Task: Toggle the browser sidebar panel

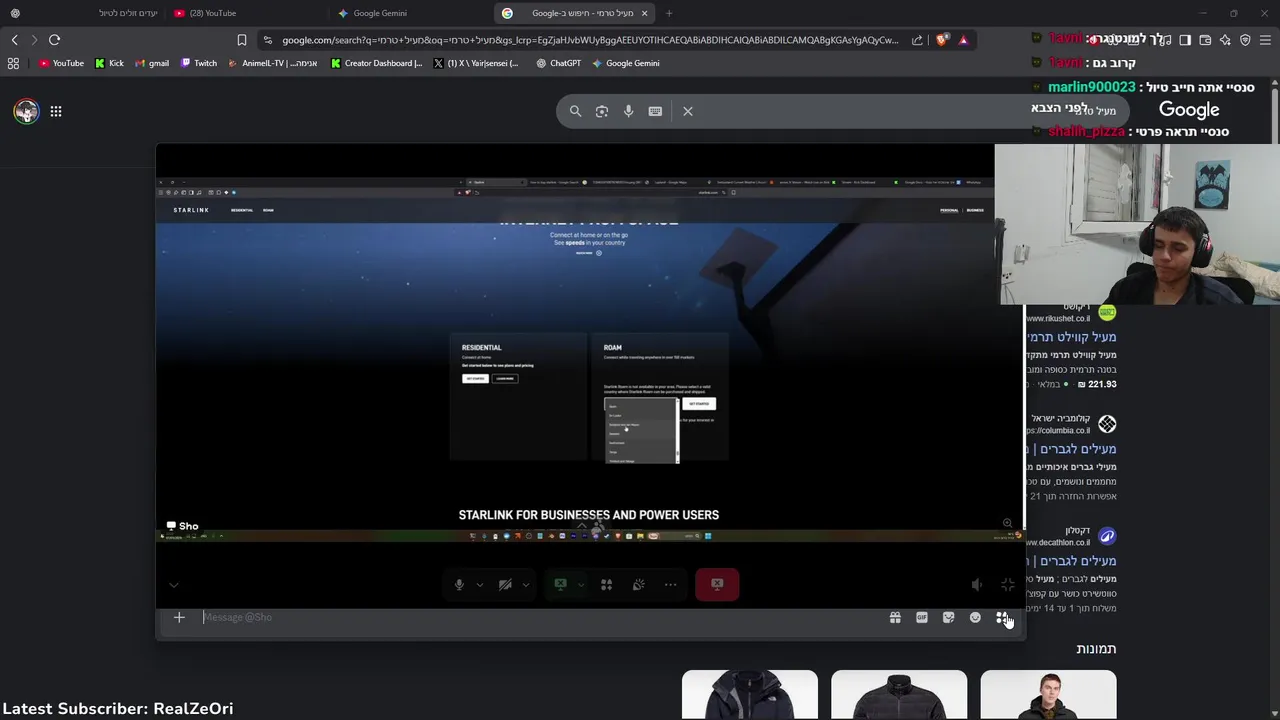Action: click(x=1185, y=40)
